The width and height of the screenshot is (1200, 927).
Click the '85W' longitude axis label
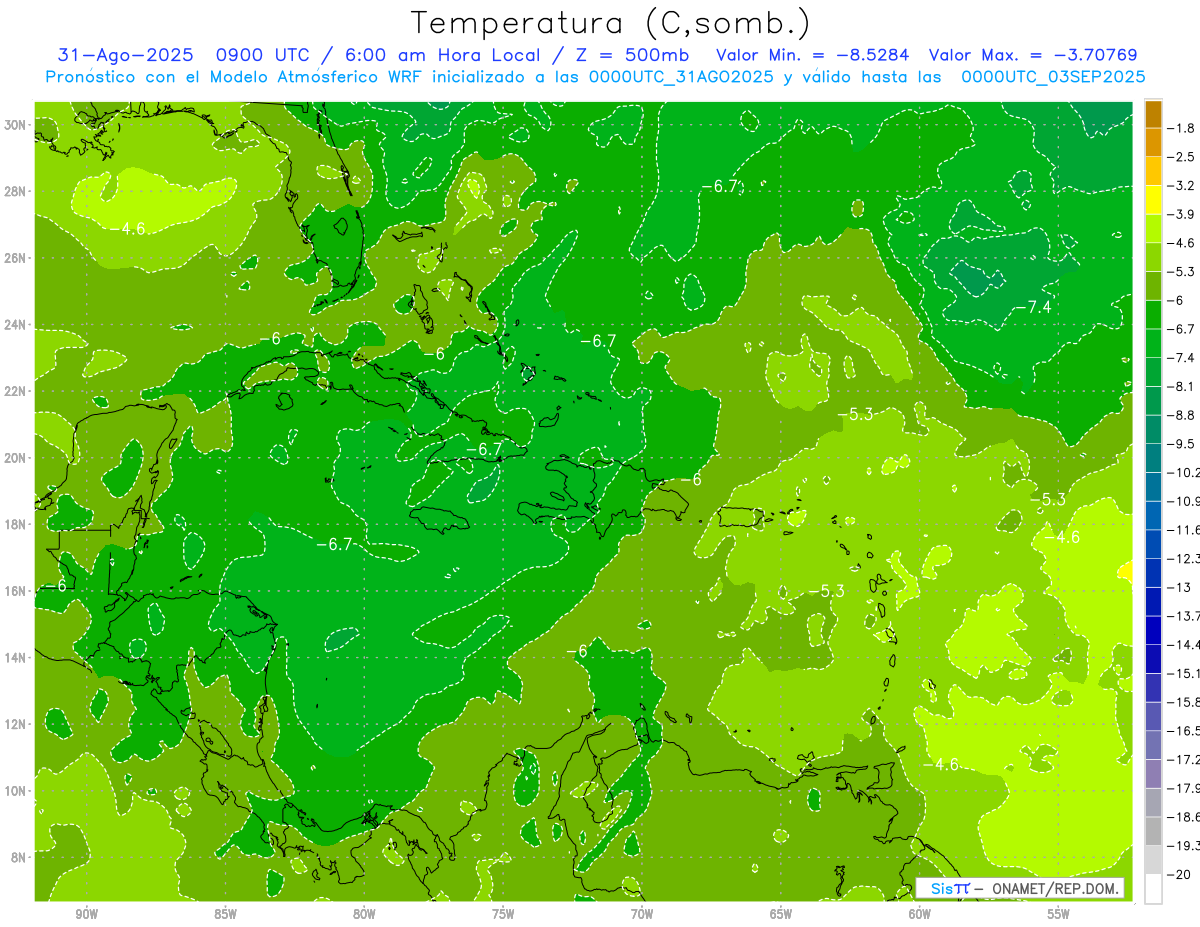pos(225,914)
